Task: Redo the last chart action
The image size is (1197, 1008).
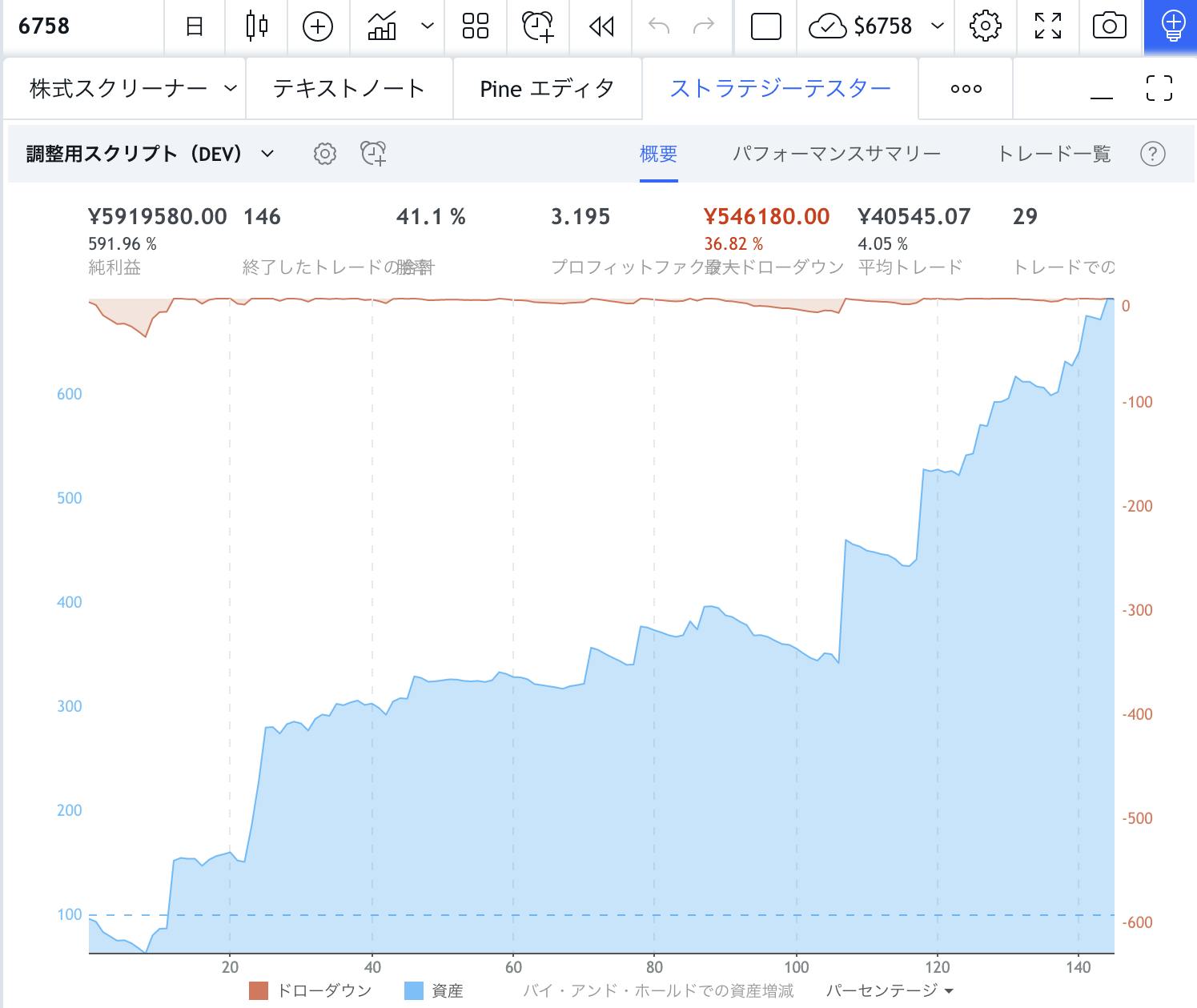Action: click(x=704, y=26)
